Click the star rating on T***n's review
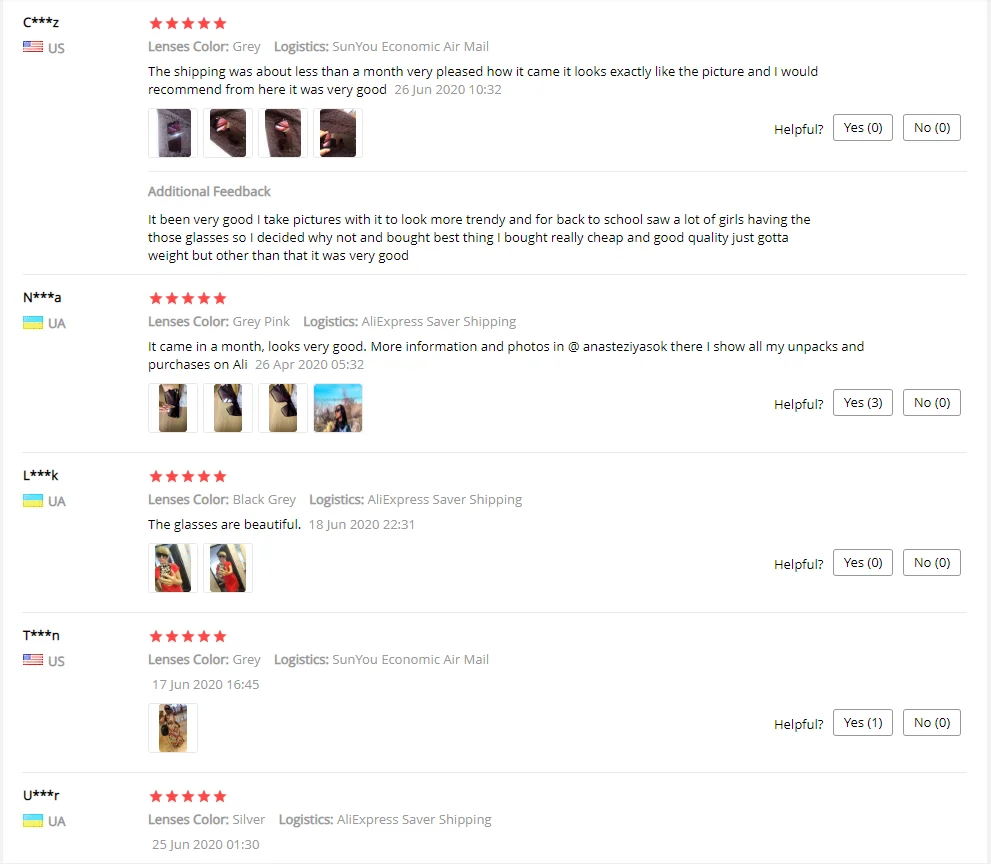Viewport: 991px width, 864px height. coord(188,636)
